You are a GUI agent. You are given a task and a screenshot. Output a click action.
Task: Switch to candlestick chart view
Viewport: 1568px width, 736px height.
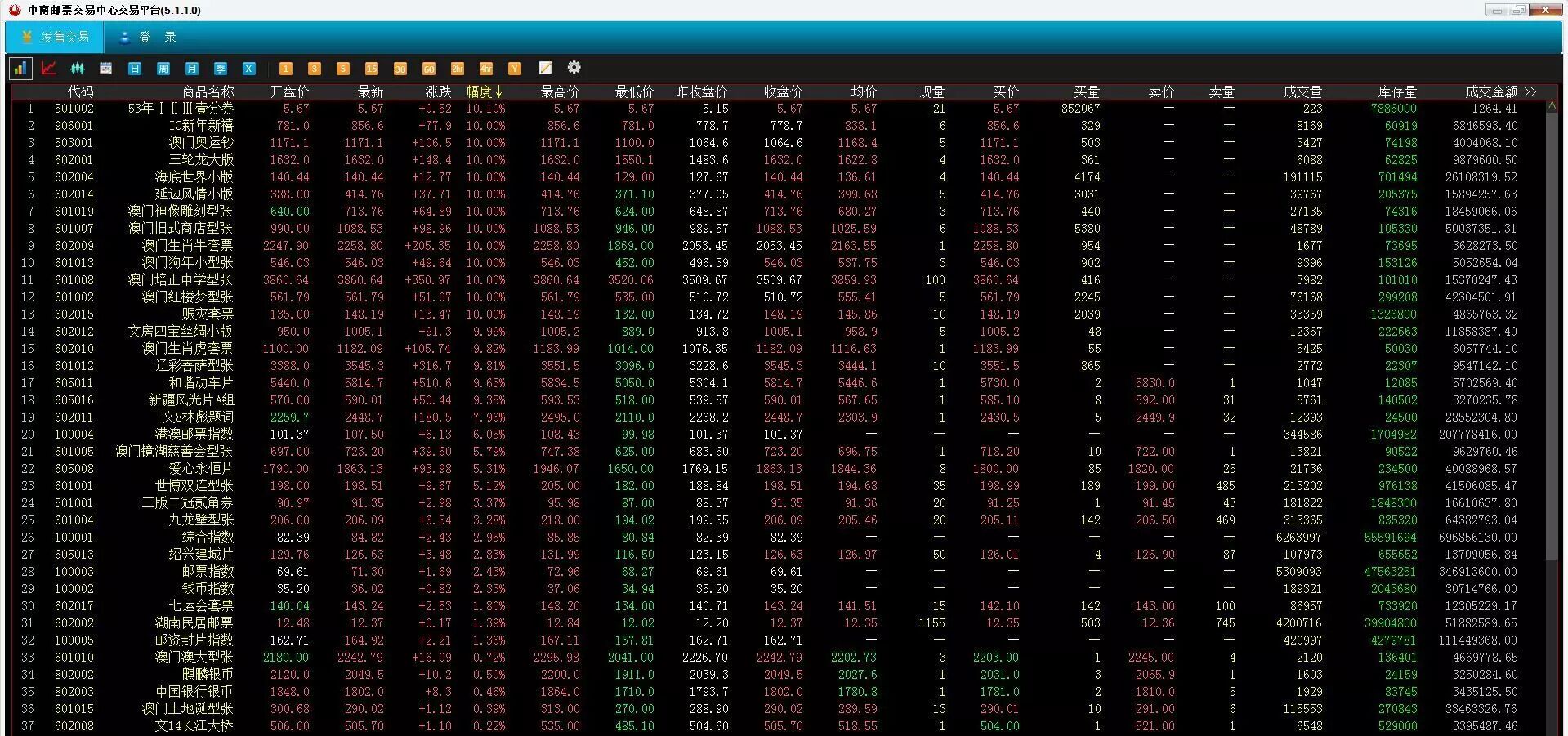tap(78, 69)
